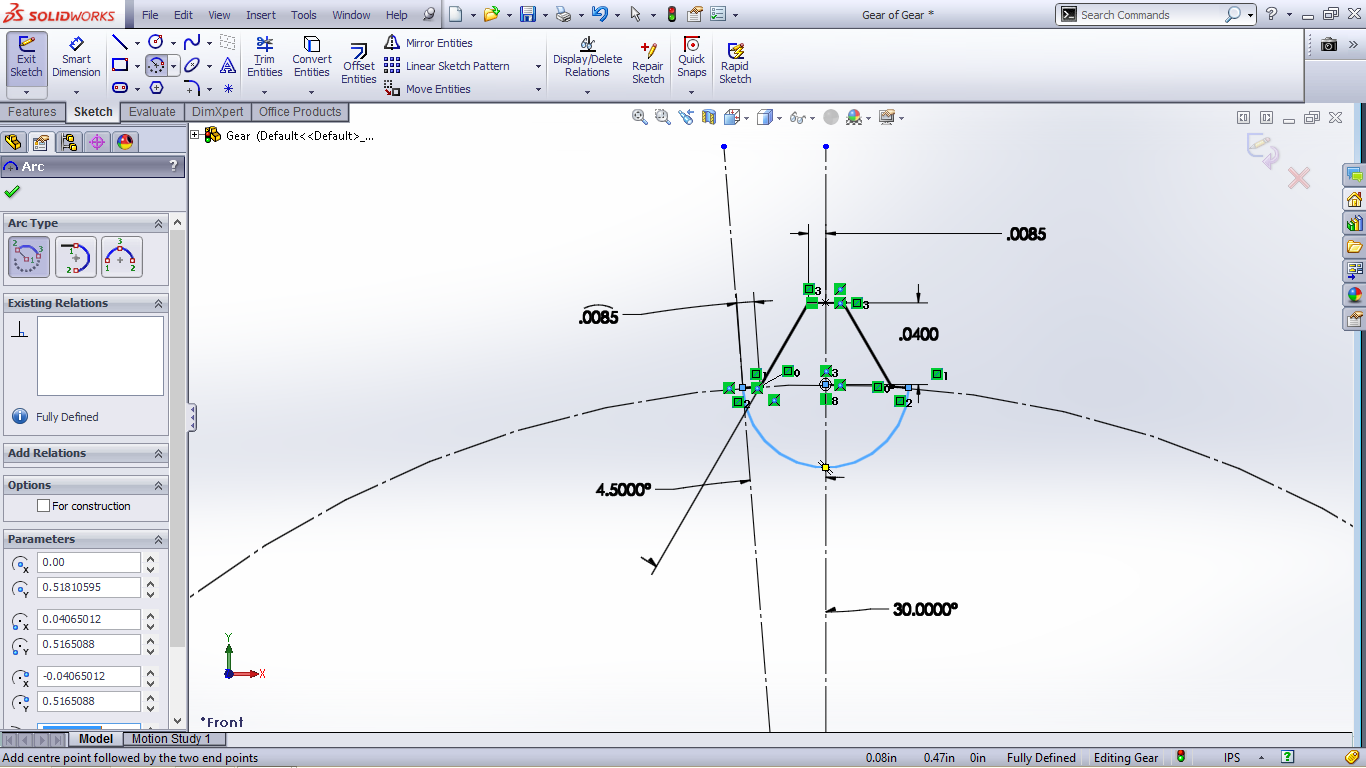Viewport: 1366px width, 768px height.
Task: Toggle the Rapid Sketch tool
Action: (735, 62)
